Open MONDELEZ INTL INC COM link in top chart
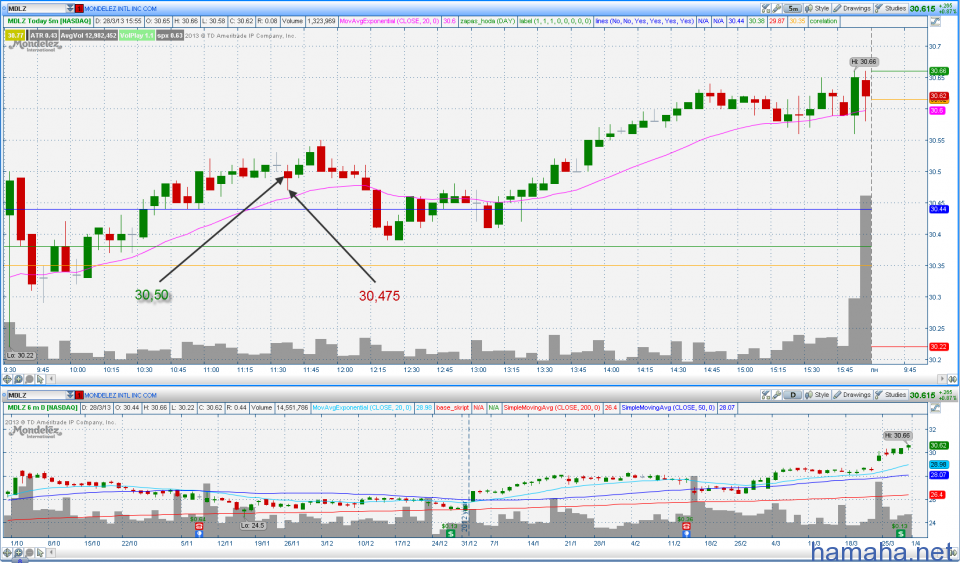The width and height of the screenshot is (960, 563). pyautogui.click(x=120, y=9)
